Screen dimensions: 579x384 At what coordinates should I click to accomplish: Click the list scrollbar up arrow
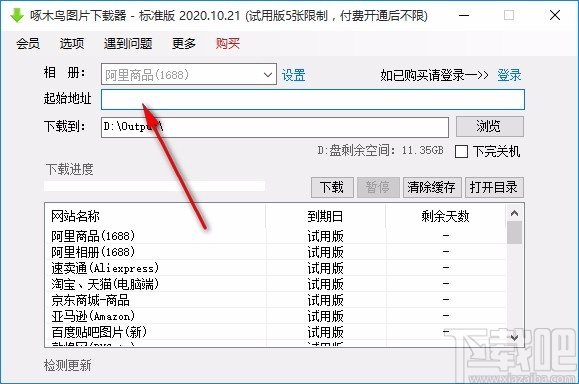pyautogui.click(x=514, y=213)
